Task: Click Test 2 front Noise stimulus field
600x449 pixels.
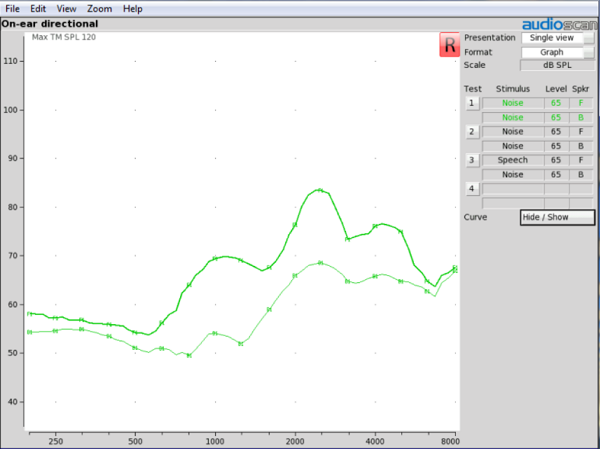Action: click(513, 132)
